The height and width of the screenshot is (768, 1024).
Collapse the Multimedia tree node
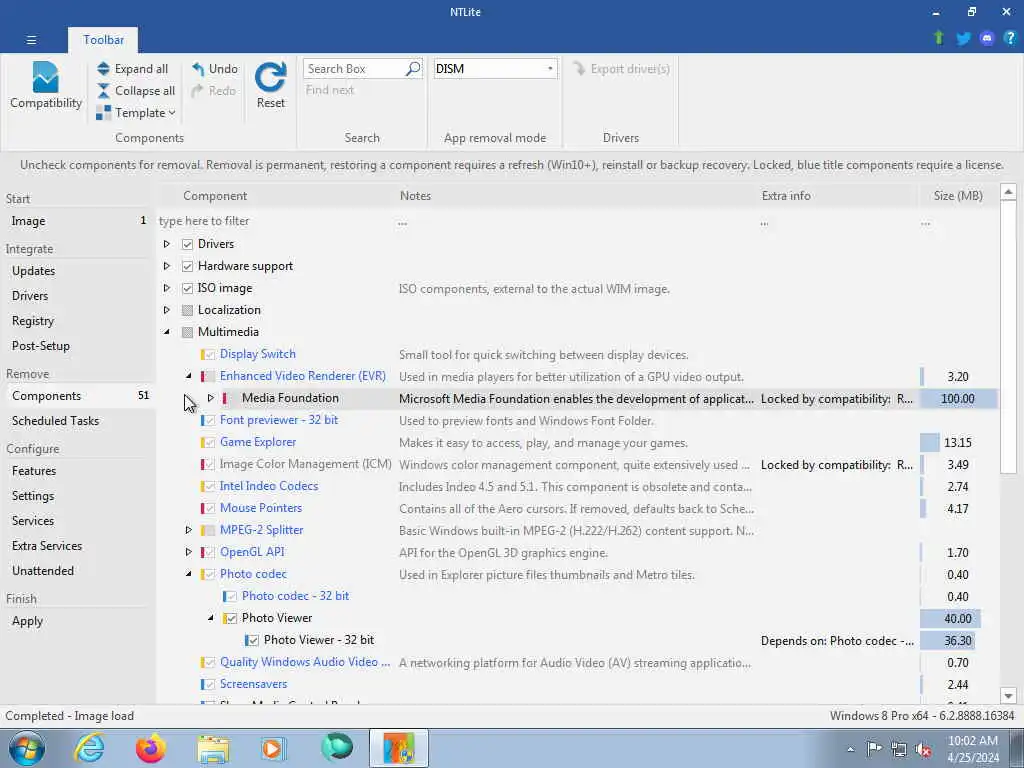pos(167,332)
